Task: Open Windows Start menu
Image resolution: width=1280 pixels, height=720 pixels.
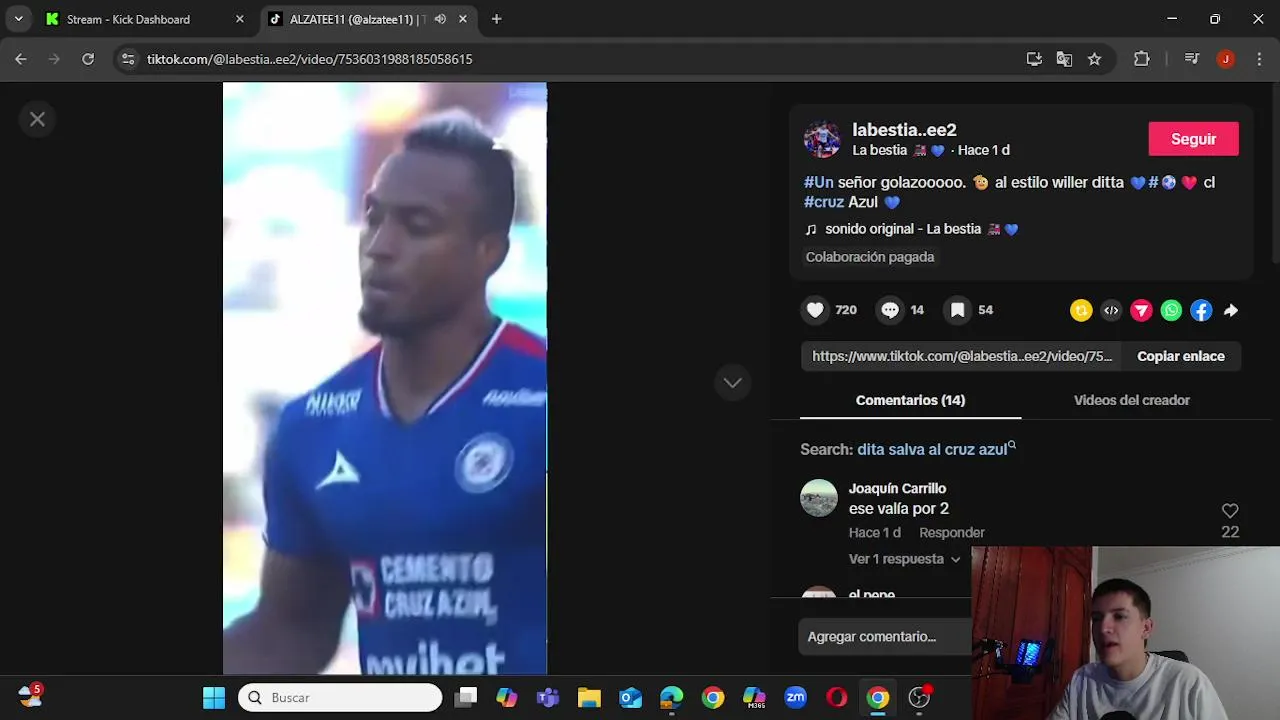Action: coord(214,698)
